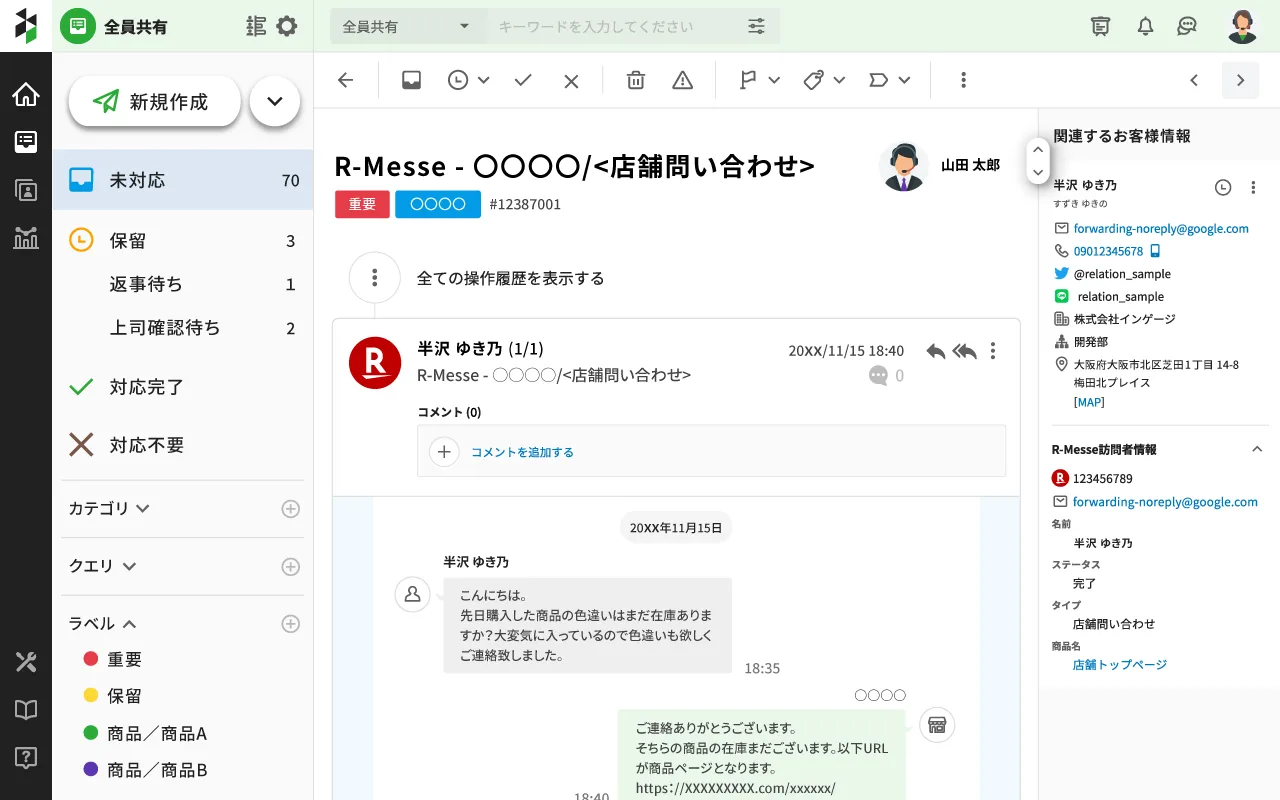The width and height of the screenshot is (1280, 800).
Task: Click the sort list icon beside gear
Action: pos(256,26)
